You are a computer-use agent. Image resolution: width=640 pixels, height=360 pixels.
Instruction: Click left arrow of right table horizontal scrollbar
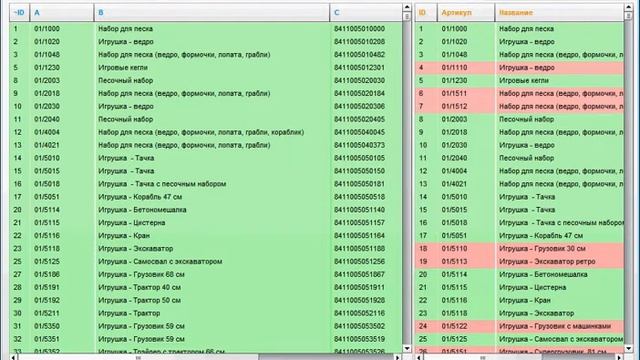(420, 357)
